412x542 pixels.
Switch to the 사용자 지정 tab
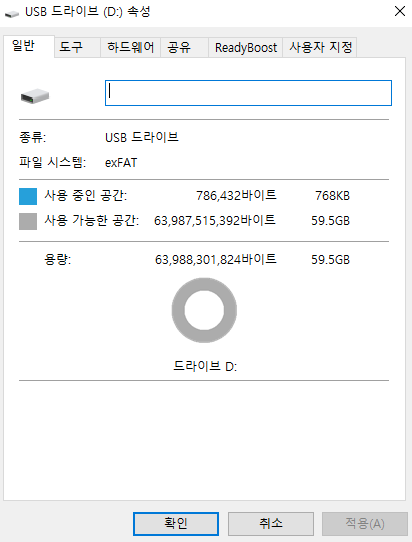click(320, 47)
